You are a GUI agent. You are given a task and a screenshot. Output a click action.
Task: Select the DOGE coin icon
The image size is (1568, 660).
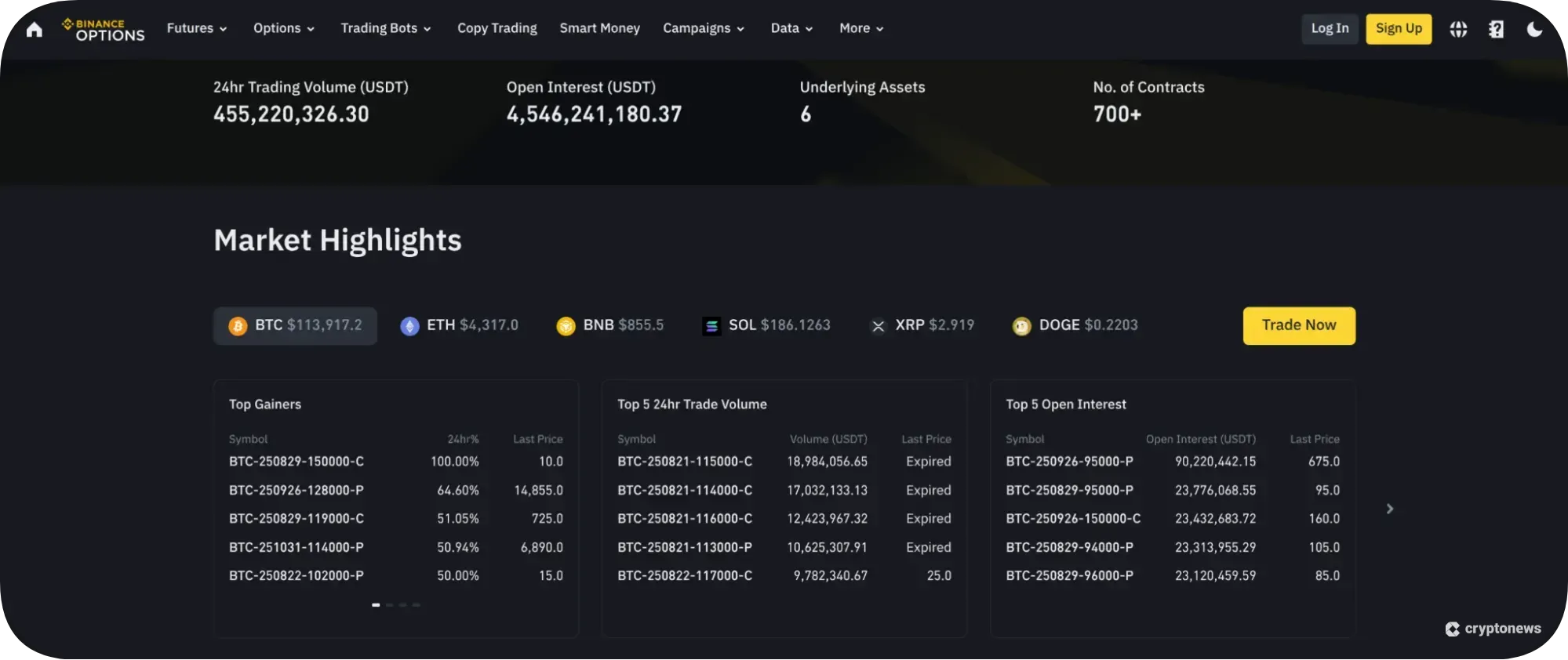[1021, 326]
